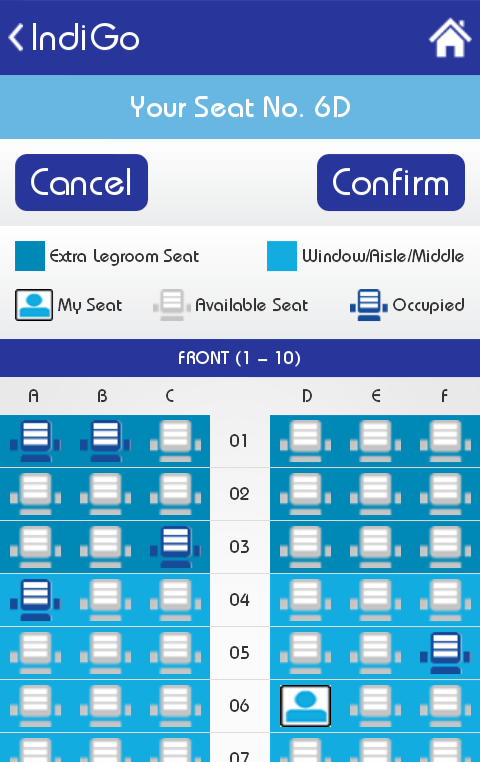
Task: Tap column D header label
Action: (x=307, y=396)
